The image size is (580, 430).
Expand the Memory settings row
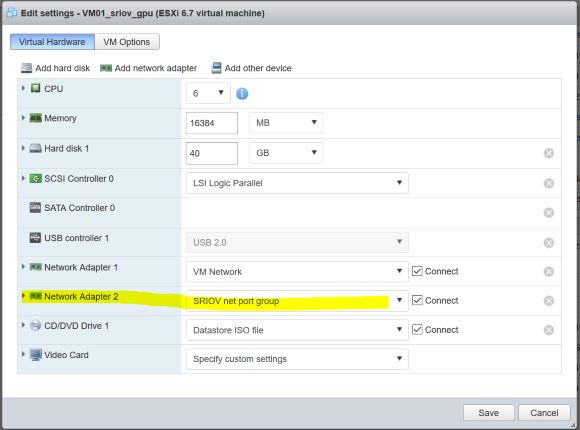coord(23,118)
